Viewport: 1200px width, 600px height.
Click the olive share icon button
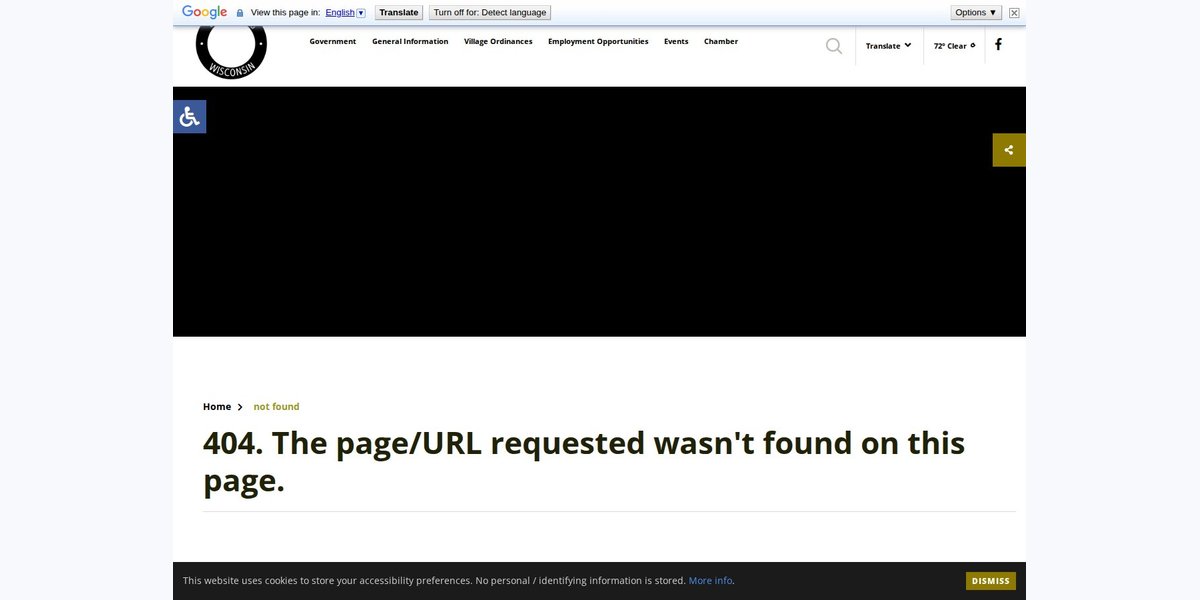tap(1009, 150)
